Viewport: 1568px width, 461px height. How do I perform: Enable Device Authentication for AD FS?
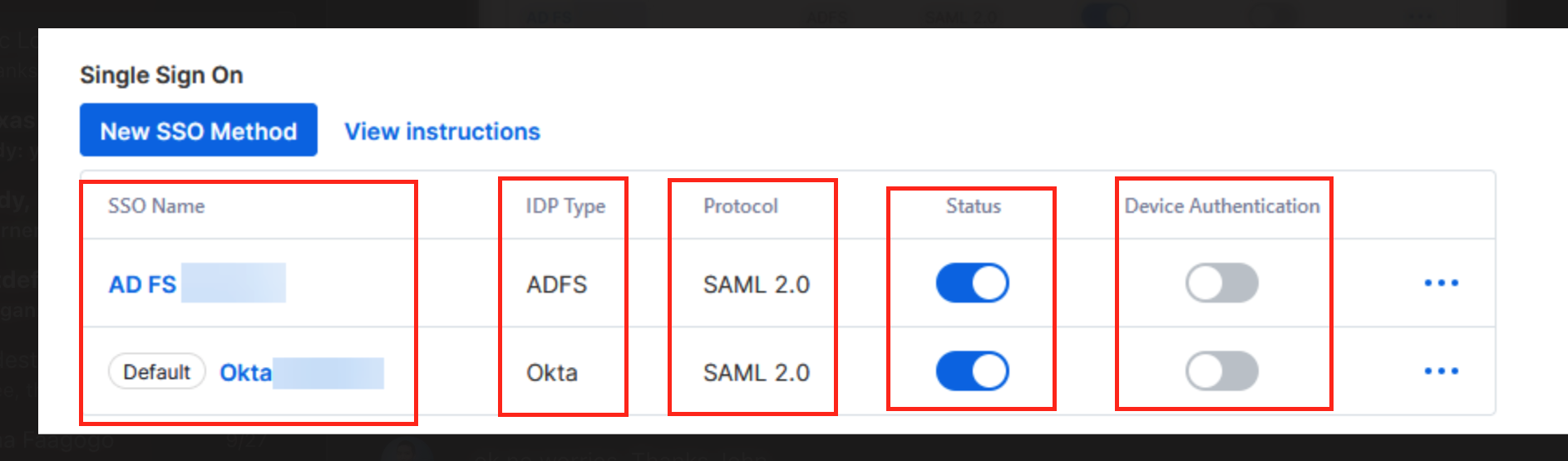click(1221, 283)
